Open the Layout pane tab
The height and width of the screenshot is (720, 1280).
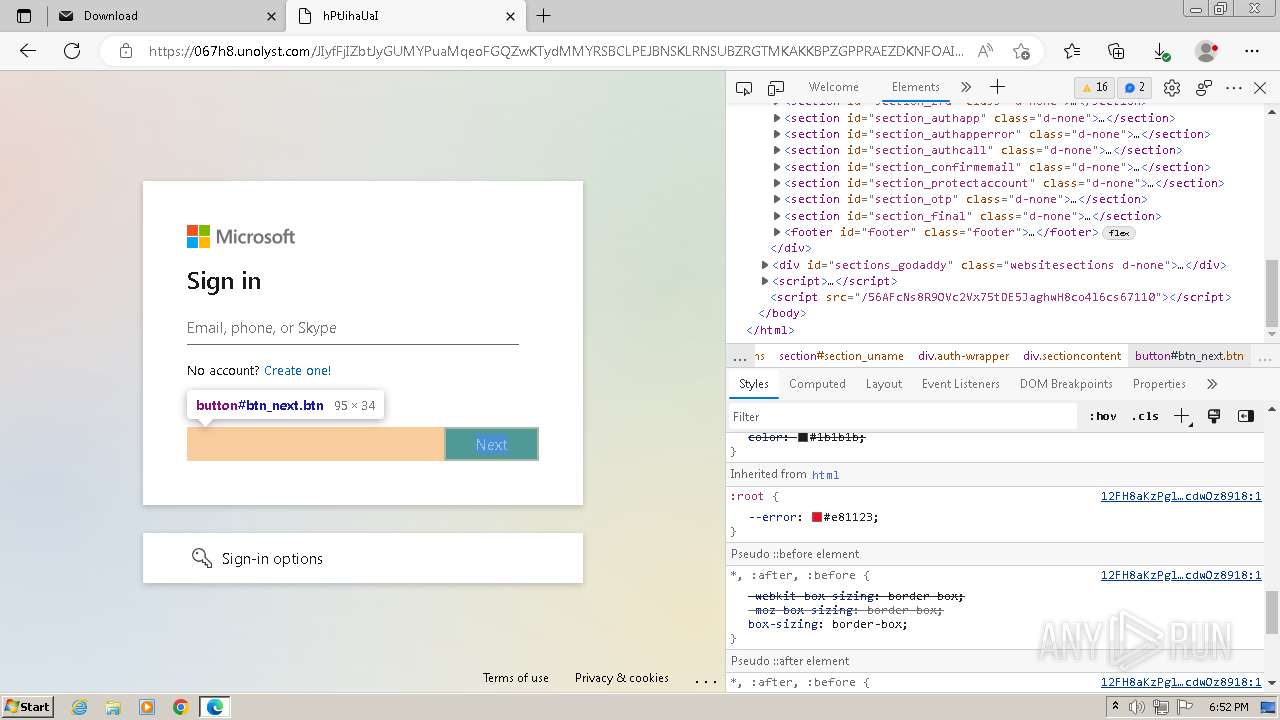[x=884, y=384]
